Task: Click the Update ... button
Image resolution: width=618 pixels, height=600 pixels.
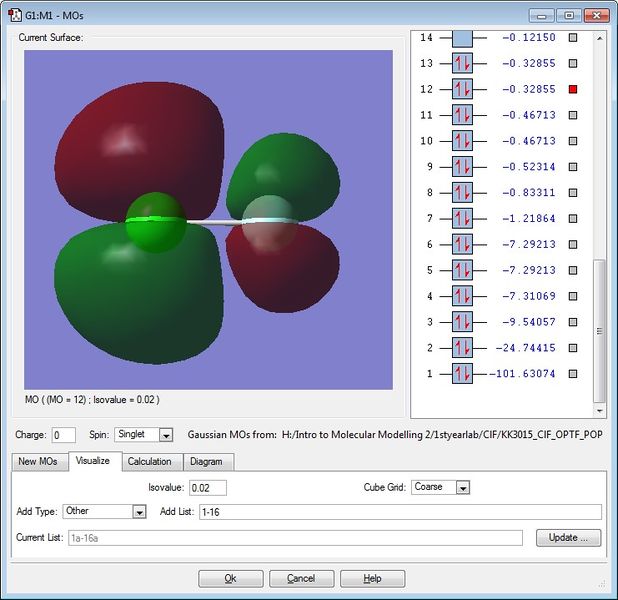Action: pyautogui.click(x=568, y=538)
